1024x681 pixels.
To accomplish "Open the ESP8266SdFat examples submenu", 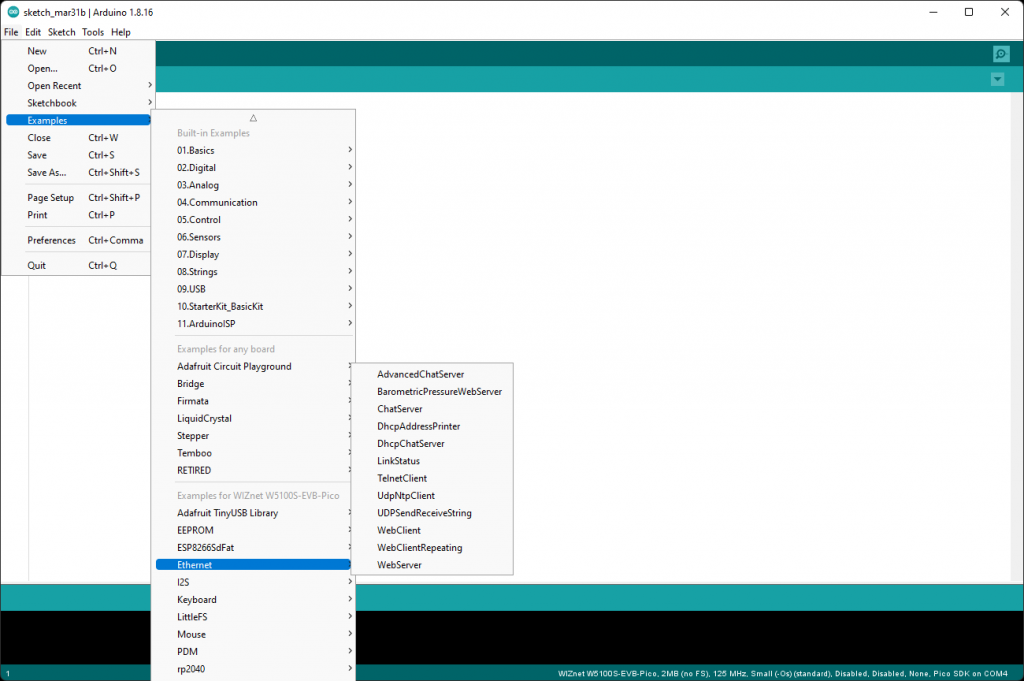I will tap(253, 548).
